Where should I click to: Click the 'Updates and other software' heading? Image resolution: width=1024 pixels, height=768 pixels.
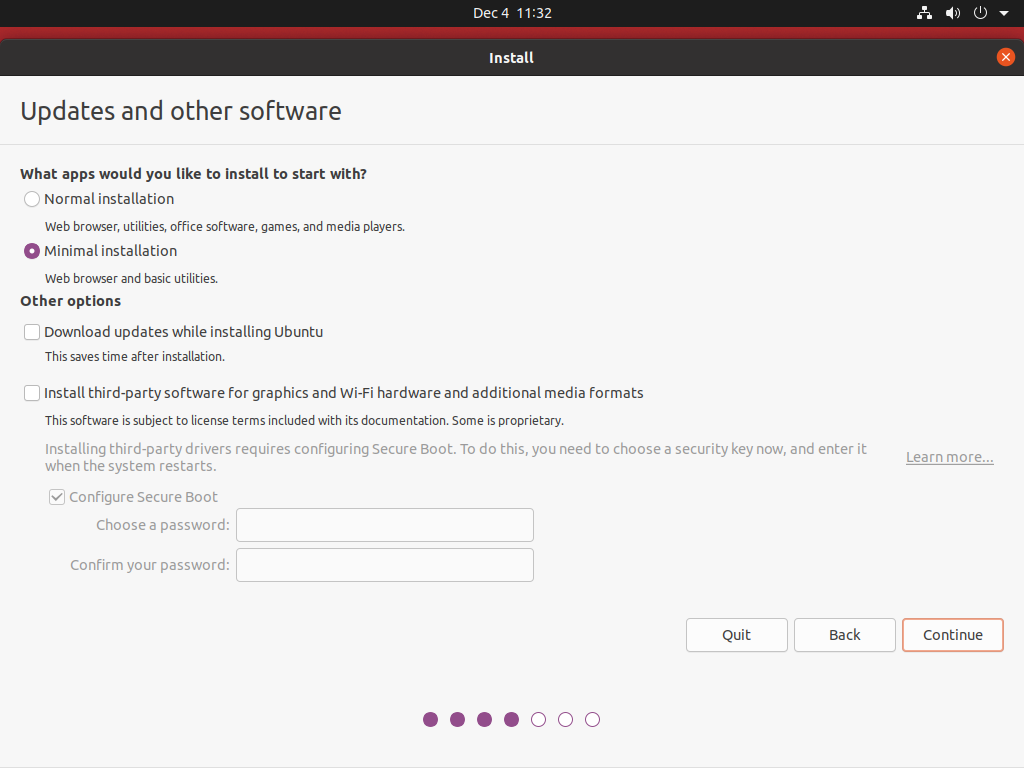pos(181,111)
